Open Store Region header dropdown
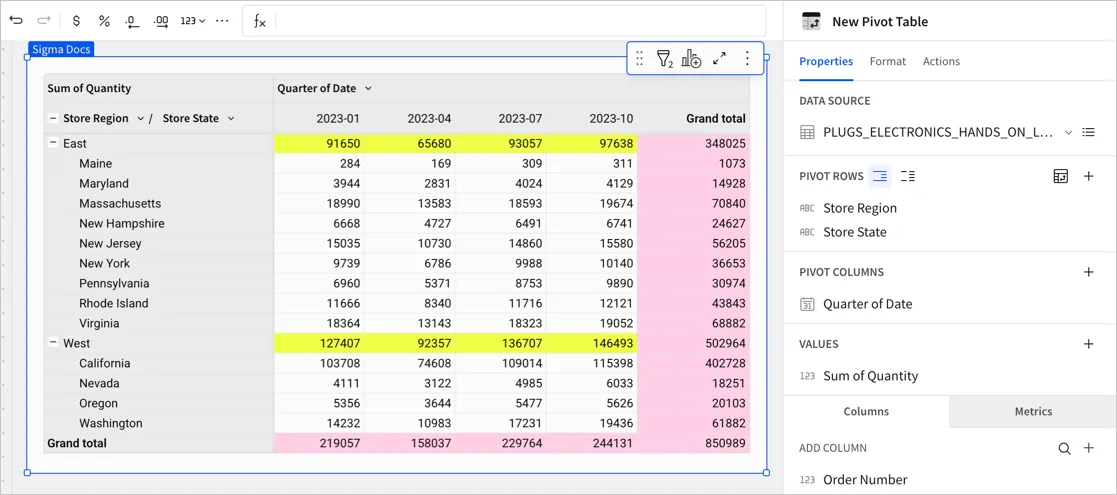 (x=140, y=118)
